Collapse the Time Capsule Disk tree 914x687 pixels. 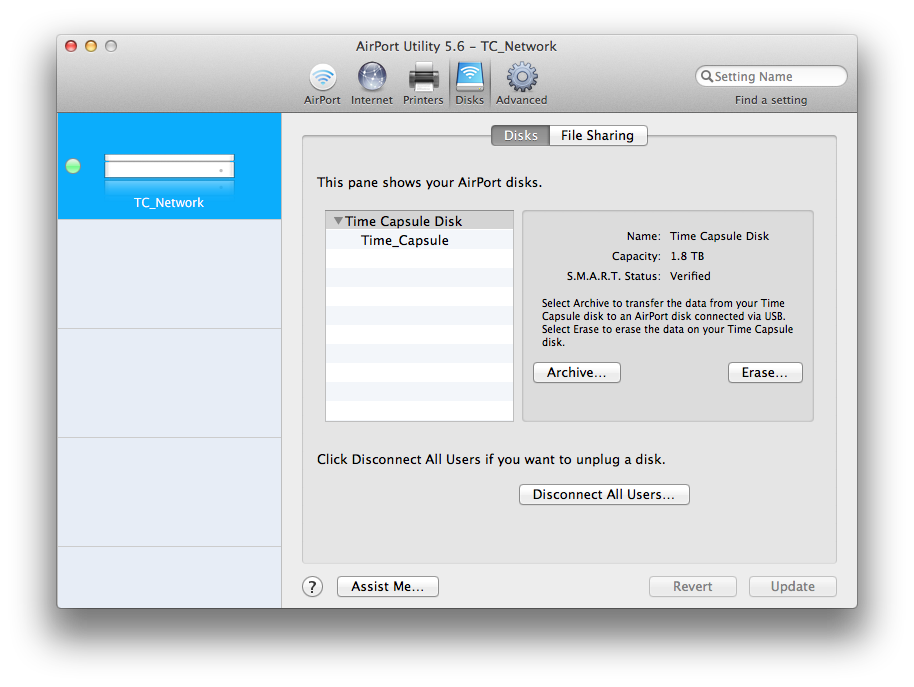click(x=338, y=221)
